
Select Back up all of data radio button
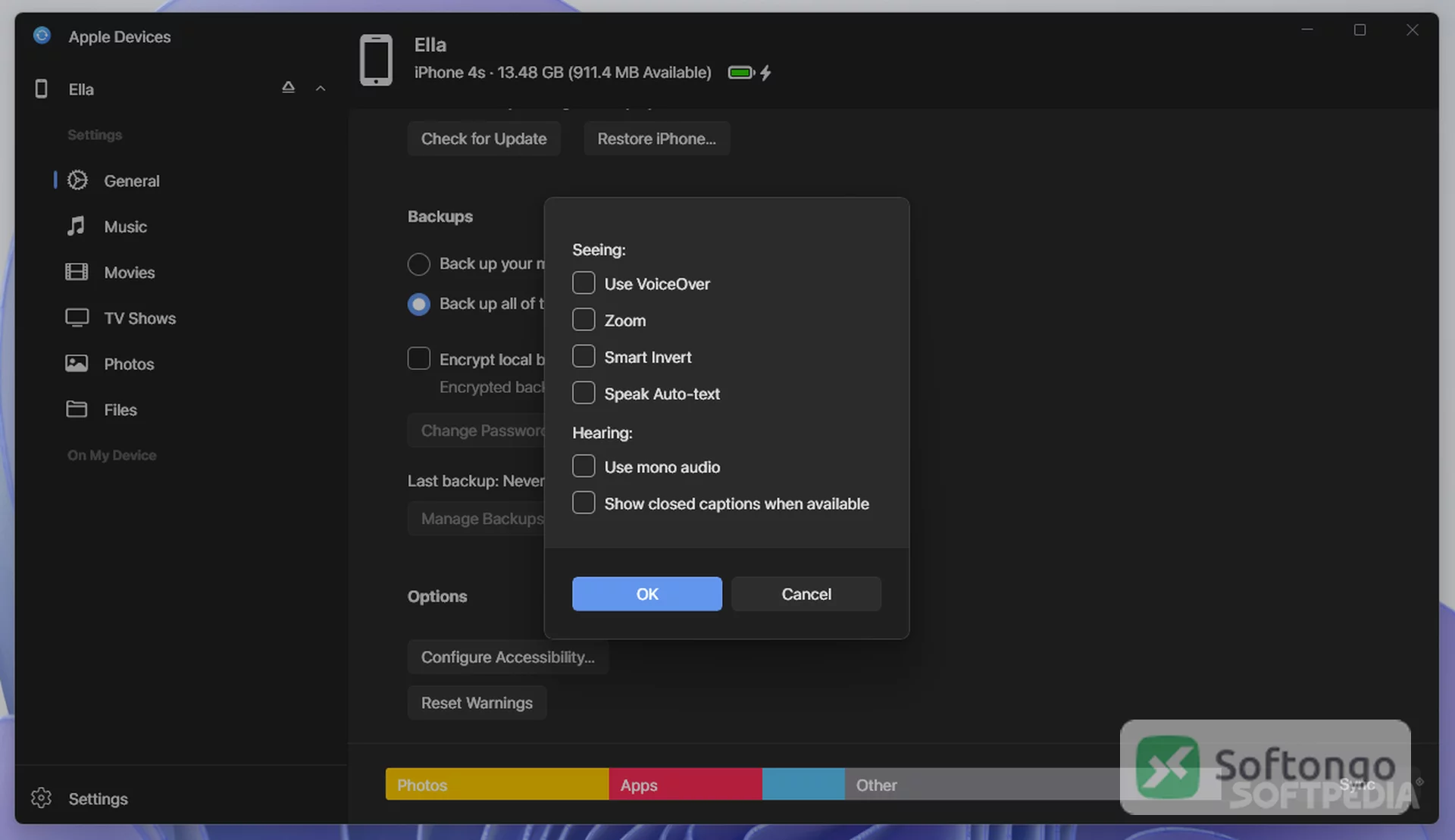coord(418,304)
